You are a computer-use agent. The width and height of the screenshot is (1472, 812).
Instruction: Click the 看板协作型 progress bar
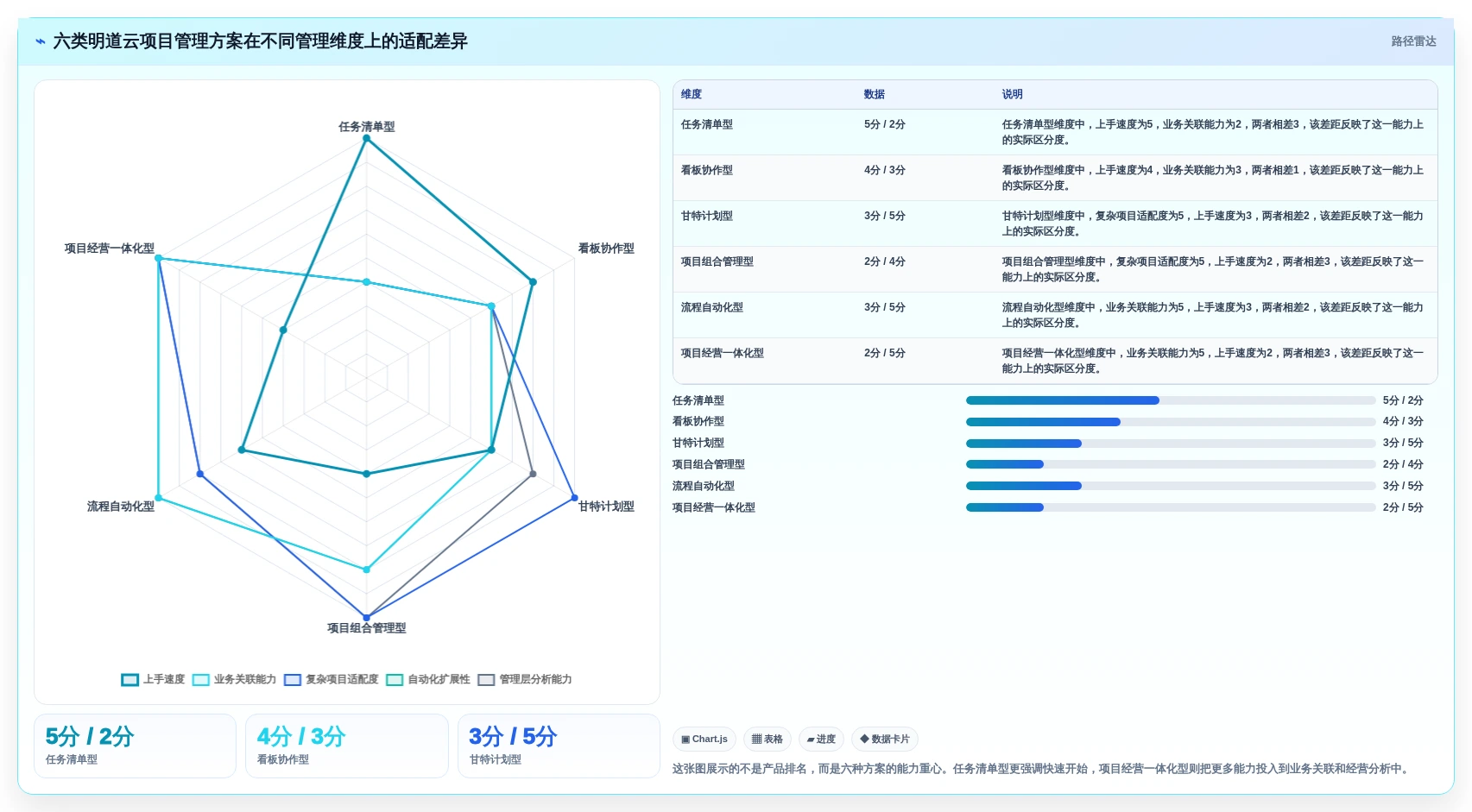coord(1170,422)
